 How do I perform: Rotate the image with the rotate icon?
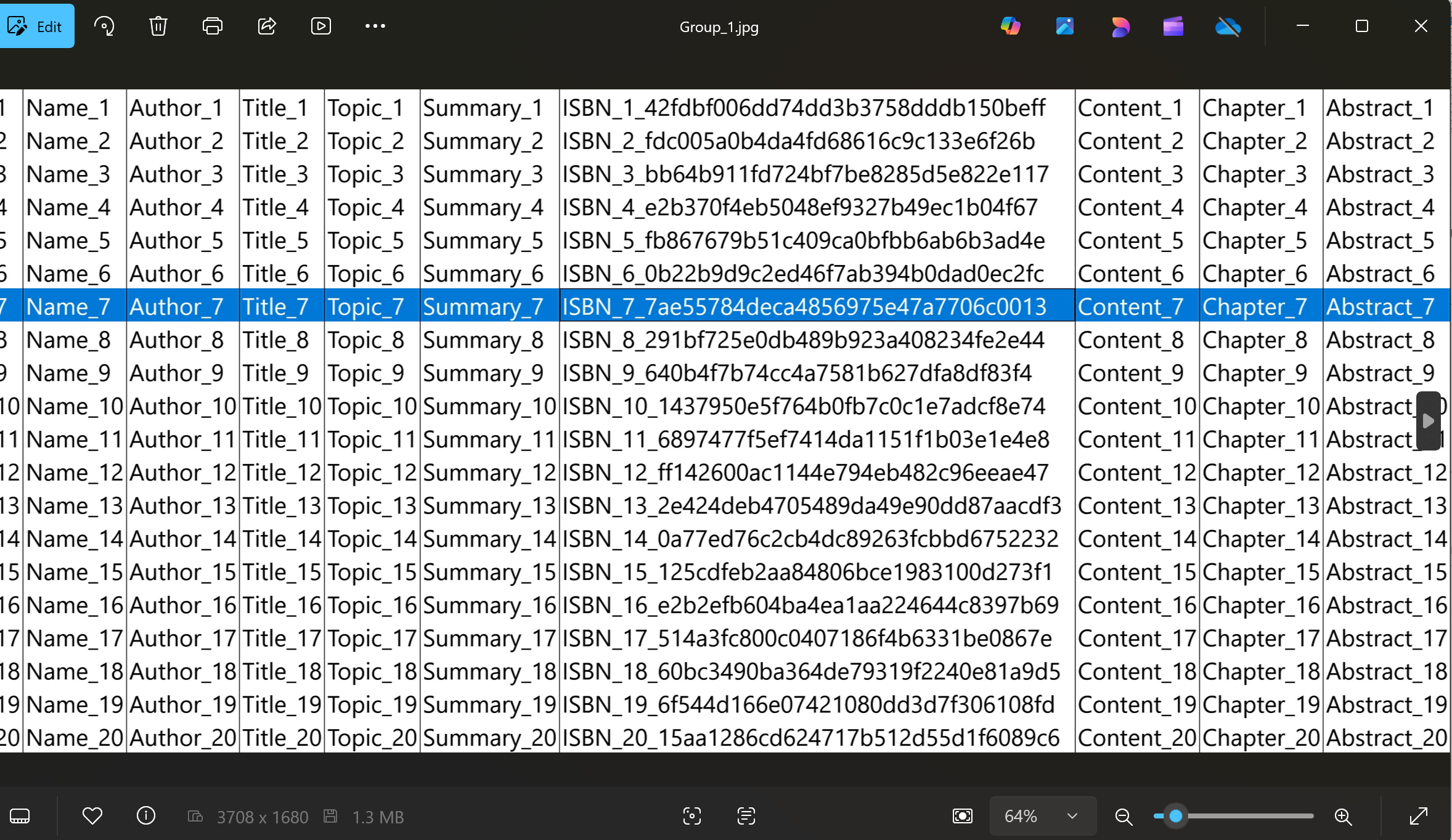pos(104,27)
